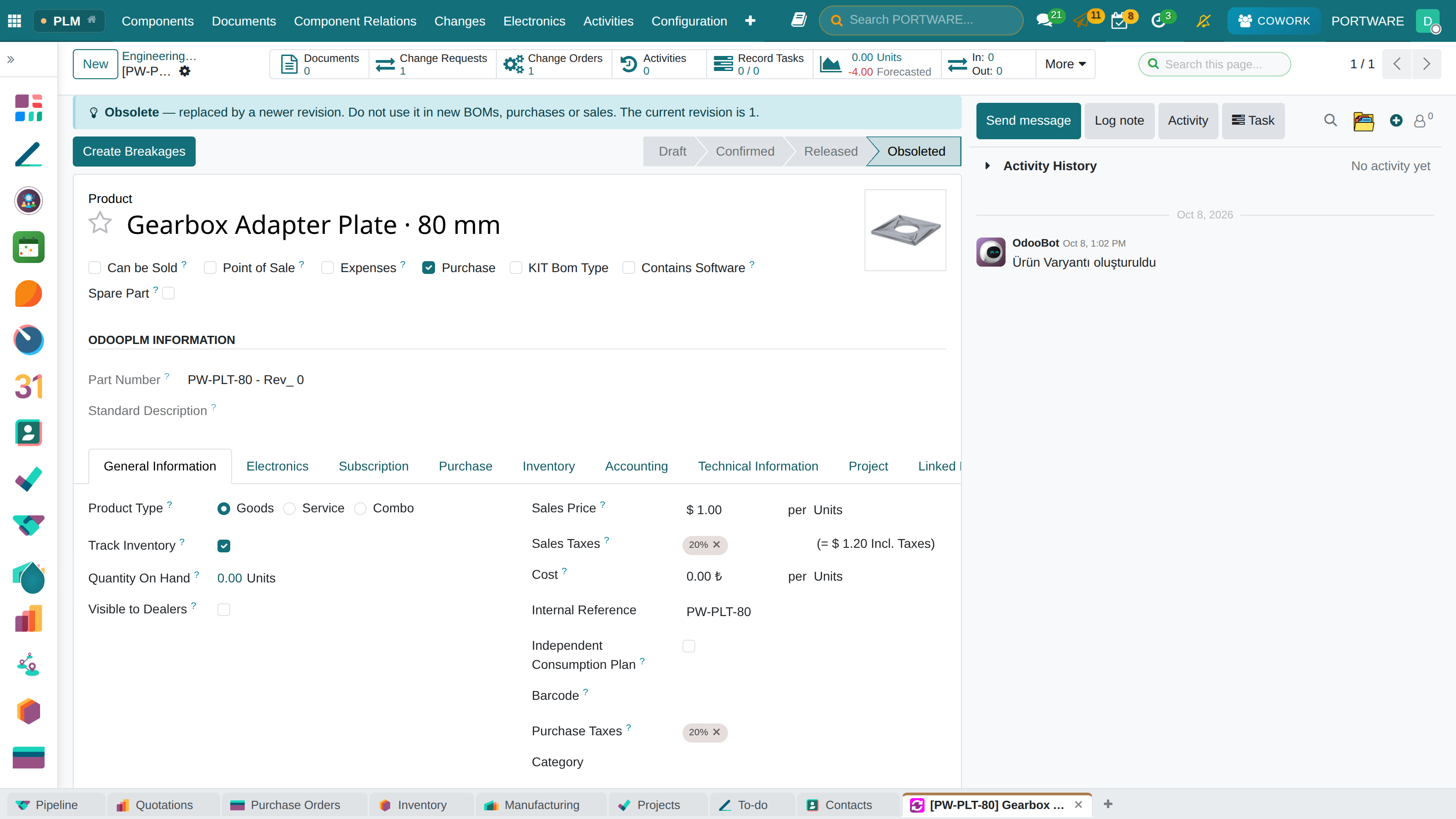
Task: Toggle the Track Inventory checkbox
Action: (224, 546)
